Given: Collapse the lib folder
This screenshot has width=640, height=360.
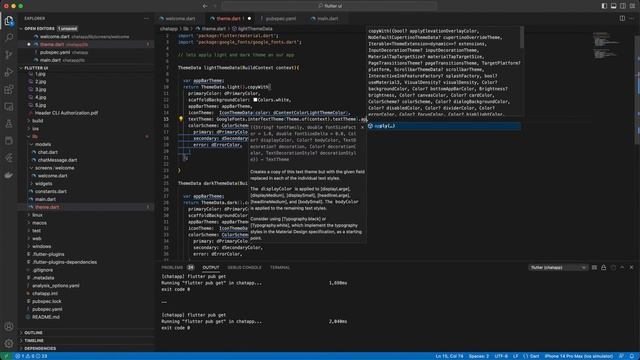Looking at the screenshot, I should click(x=35, y=136).
